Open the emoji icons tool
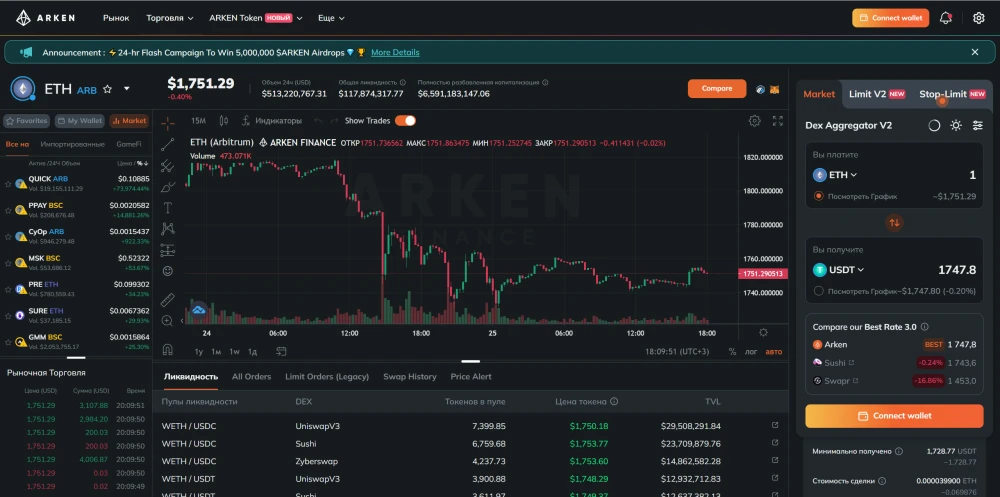The width and height of the screenshot is (1000, 497). click(x=168, y=271)
